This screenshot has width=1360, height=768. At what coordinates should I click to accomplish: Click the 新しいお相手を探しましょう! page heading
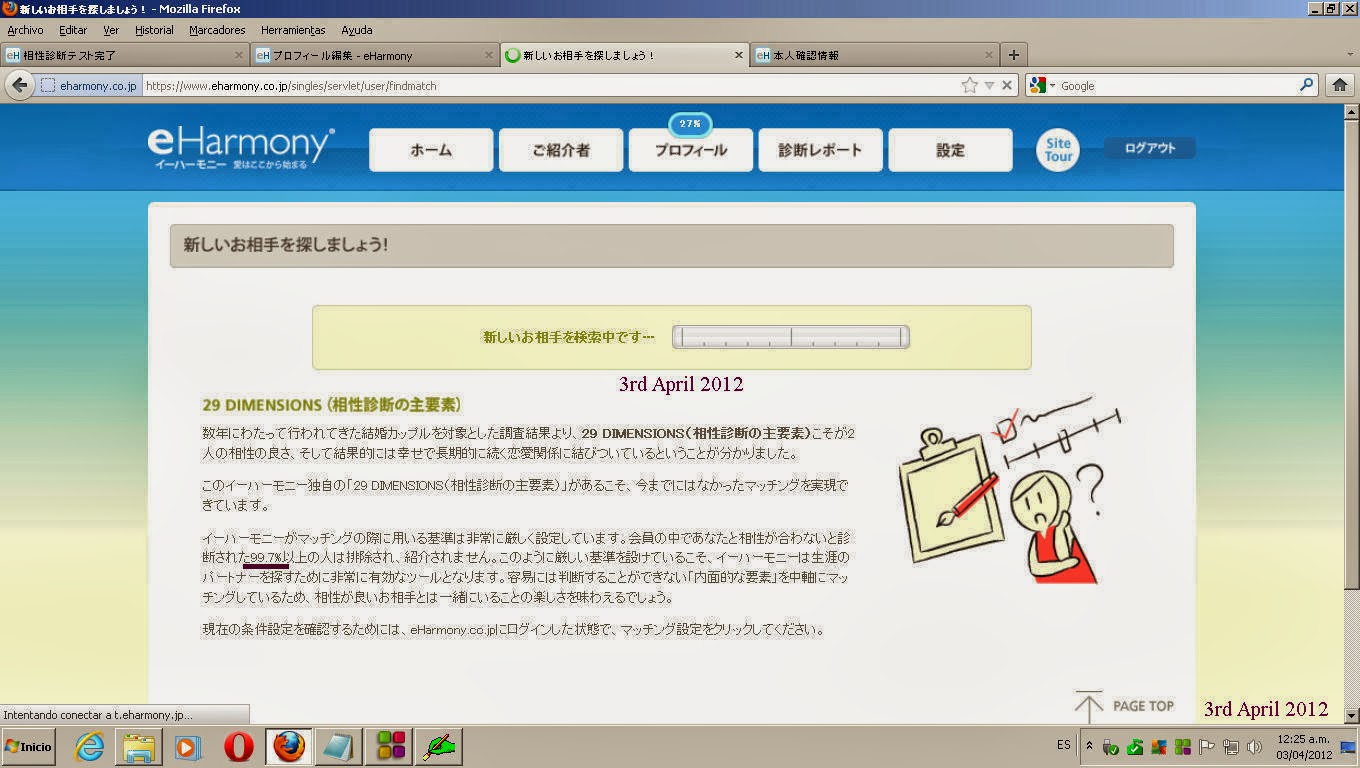point(286,245)
